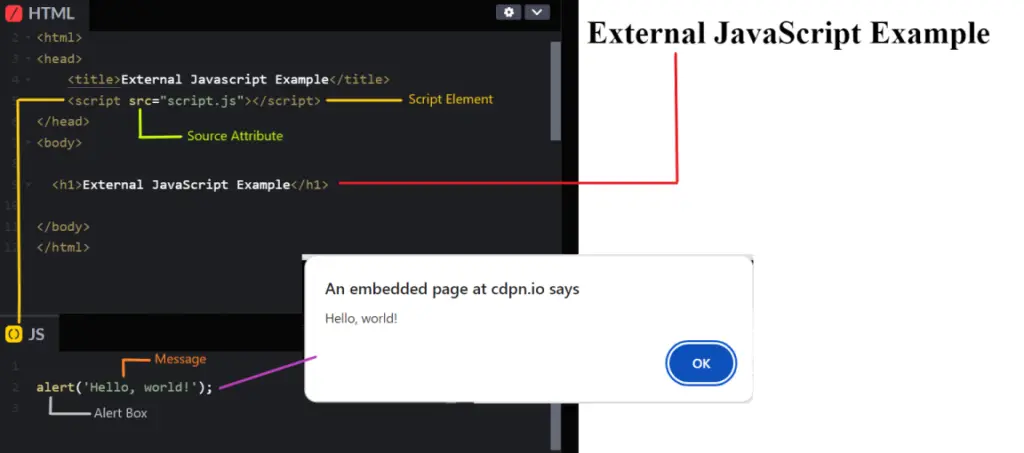Select the JS editor panel title

(x=37, y=334)
